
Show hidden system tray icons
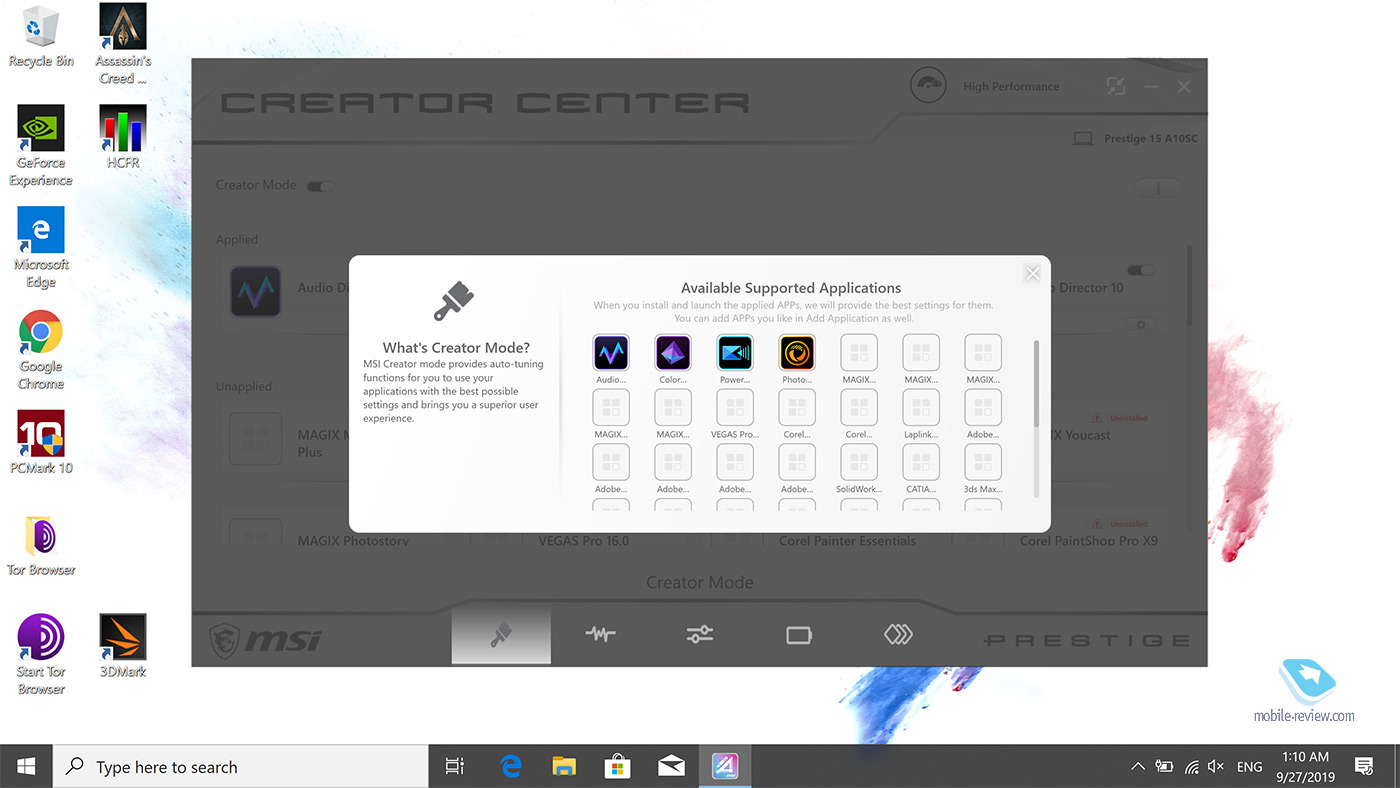[1137, 767]
